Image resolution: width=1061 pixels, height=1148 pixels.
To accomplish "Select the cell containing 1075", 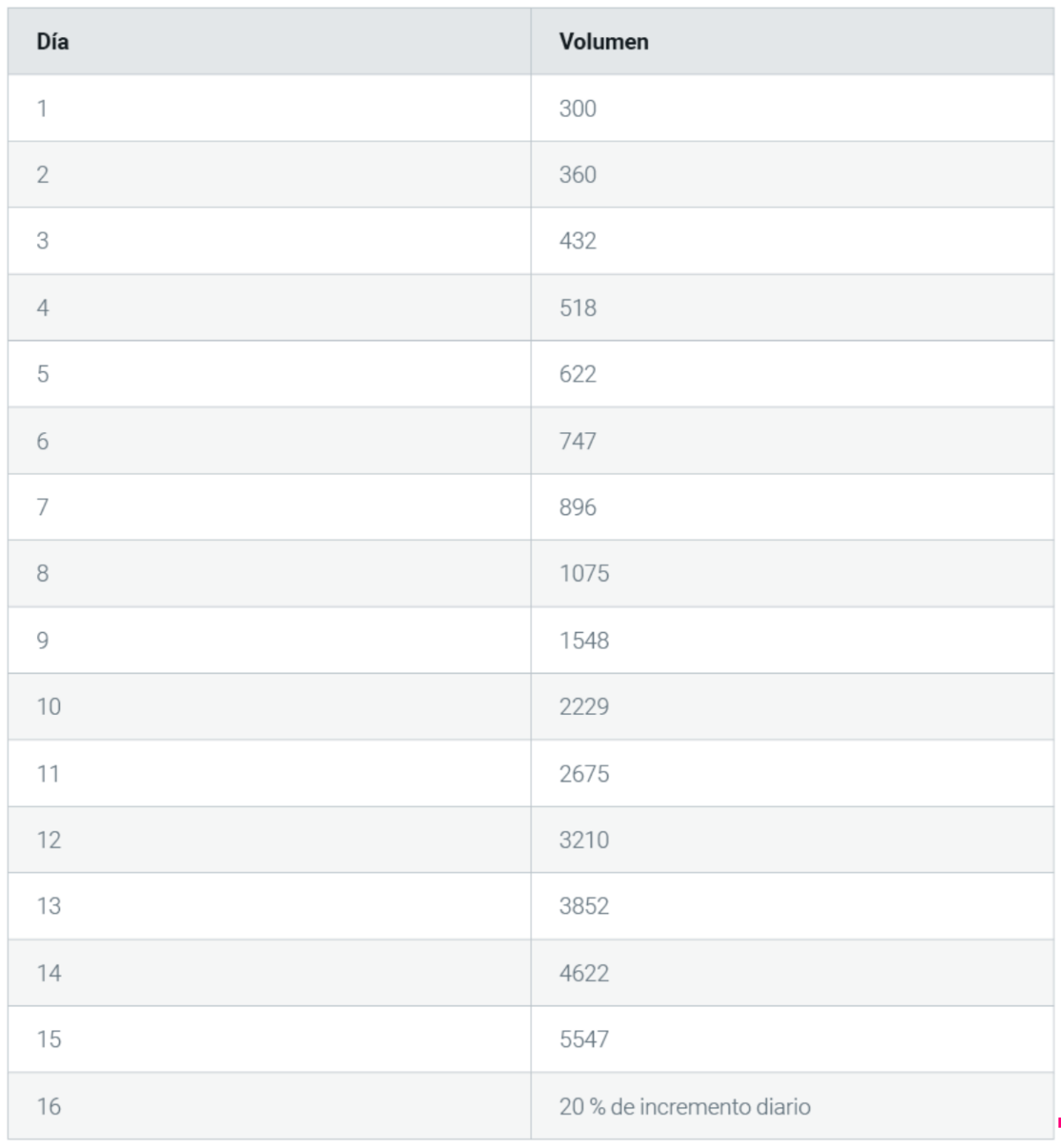I will pyautogui.click(x=792, y=574).
